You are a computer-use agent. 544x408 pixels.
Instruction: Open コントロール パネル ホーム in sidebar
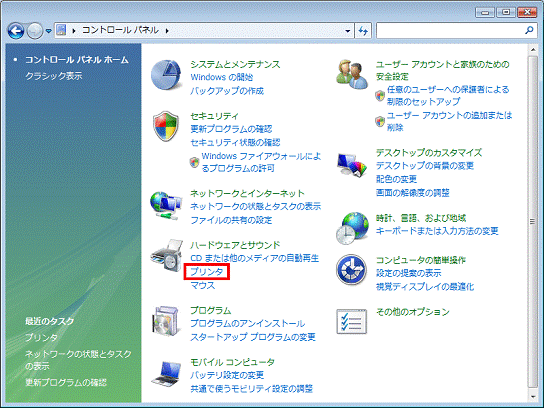click(x=77, y=60)
